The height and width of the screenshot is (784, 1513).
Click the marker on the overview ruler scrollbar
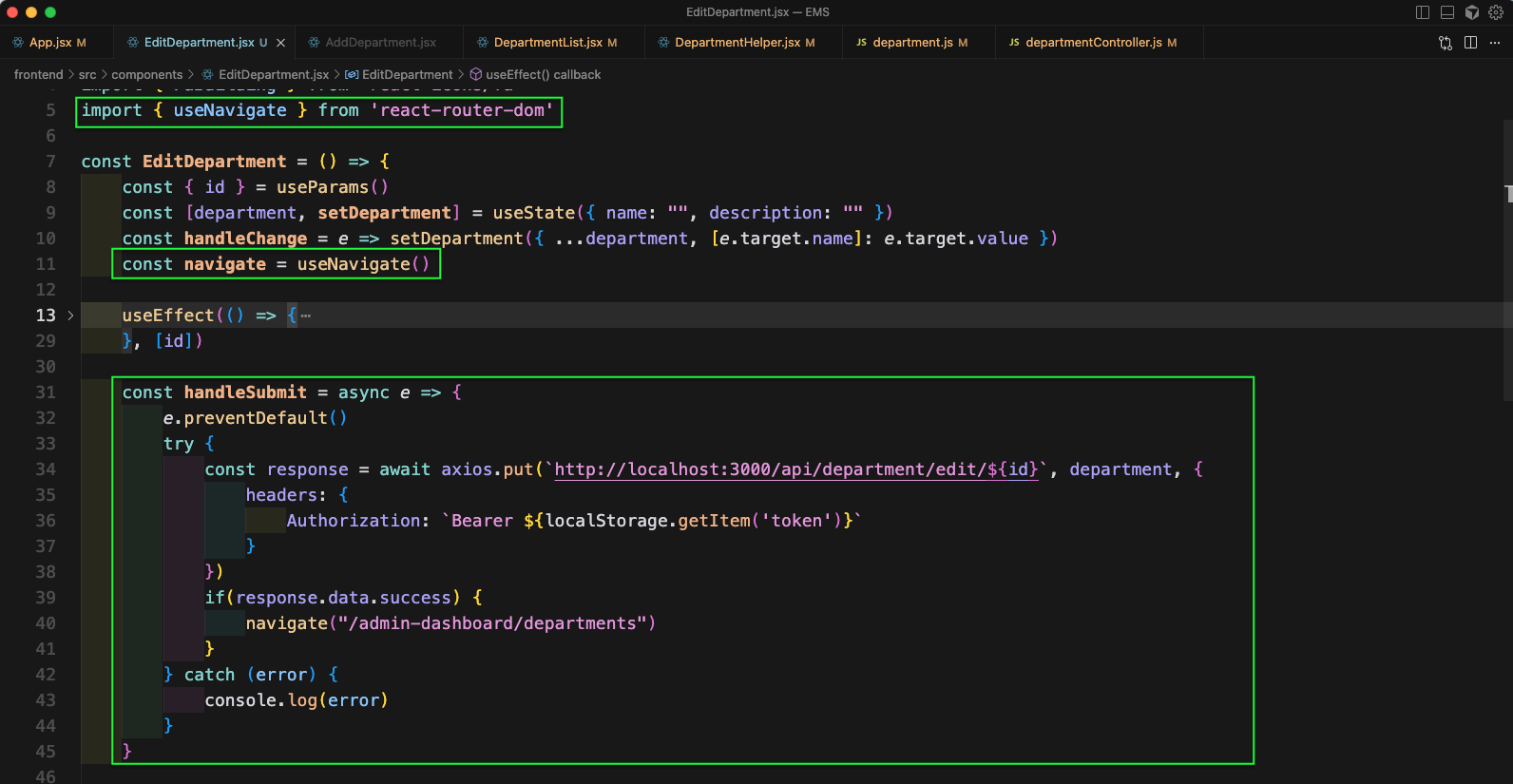pos(1509,194)
